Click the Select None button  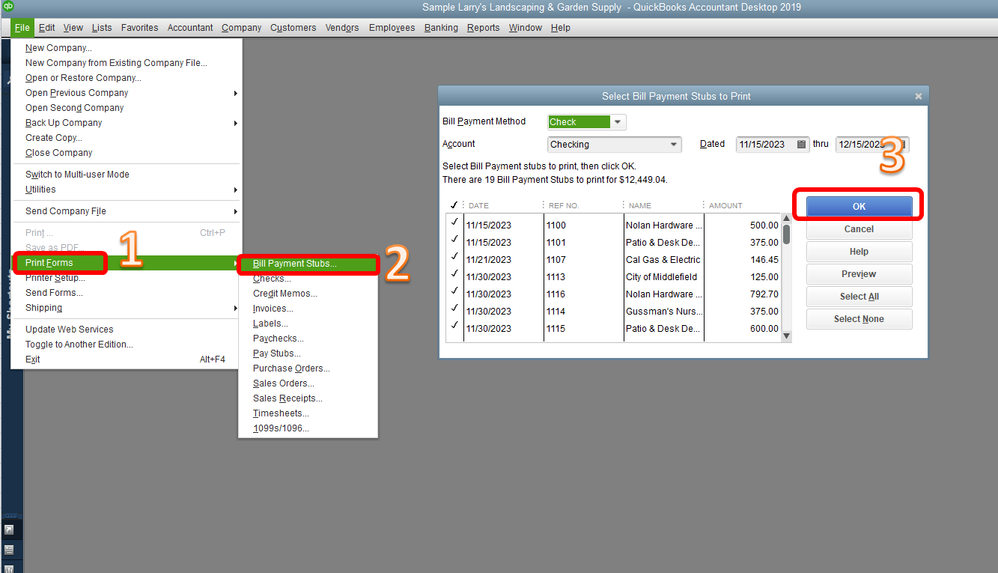click(859, 319)
